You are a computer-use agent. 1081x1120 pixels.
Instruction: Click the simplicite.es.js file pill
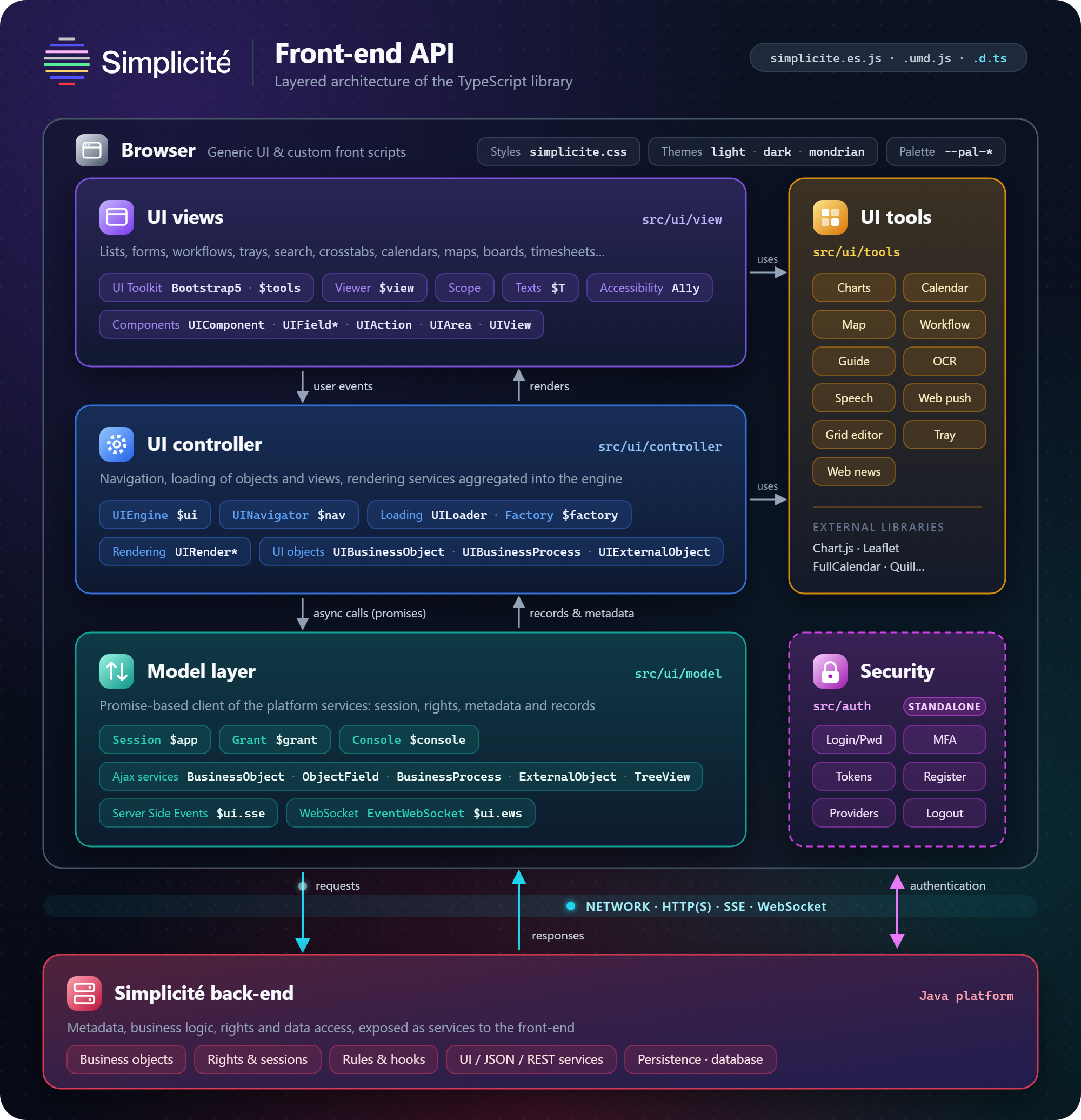click(888, 58)
